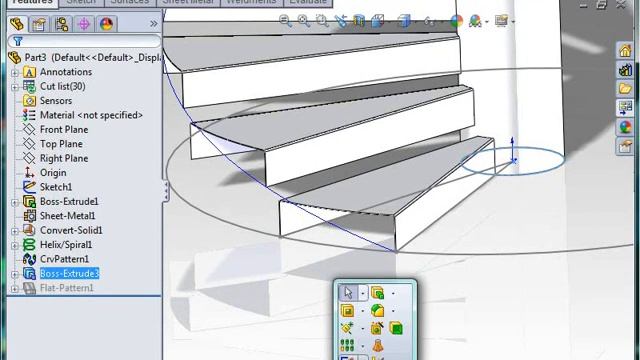Click the Fillet tool in shortcut bar

click(x=378, y=311)
